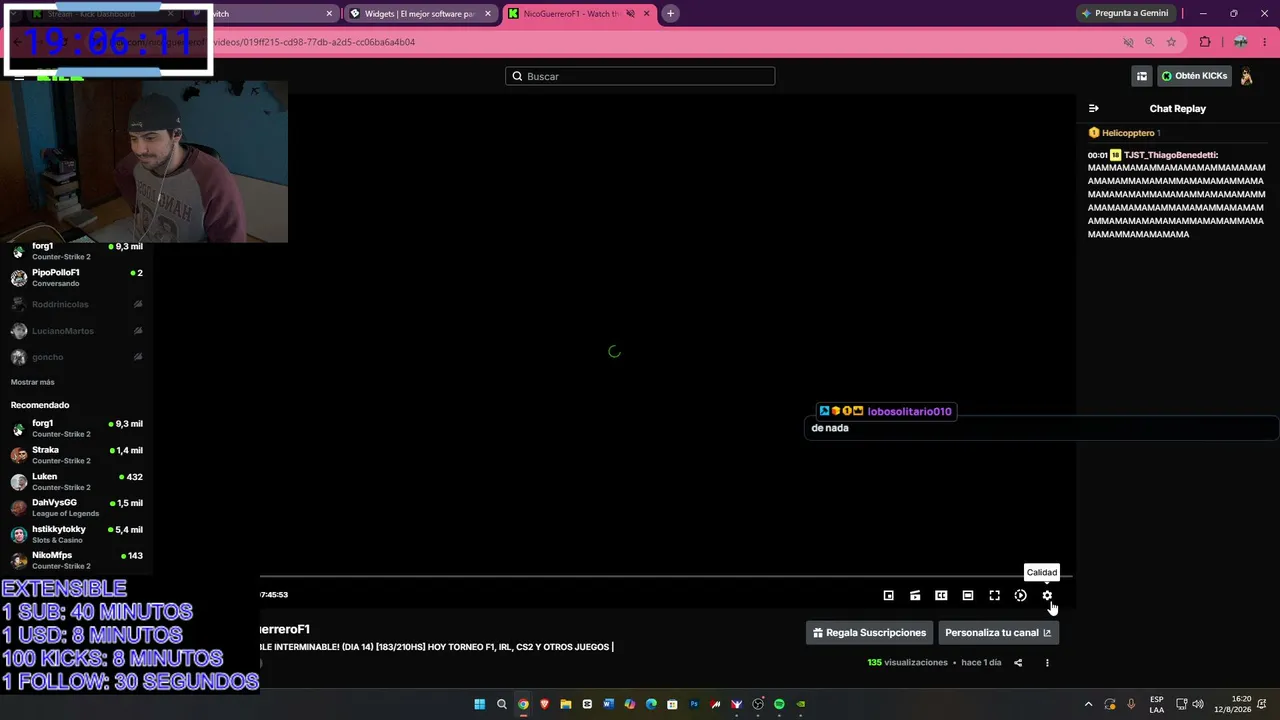Image resolution: width=1280 pixels, height=720 pixels.
Task: Open Microsoft Word from the taskbar
Action: 608,704
